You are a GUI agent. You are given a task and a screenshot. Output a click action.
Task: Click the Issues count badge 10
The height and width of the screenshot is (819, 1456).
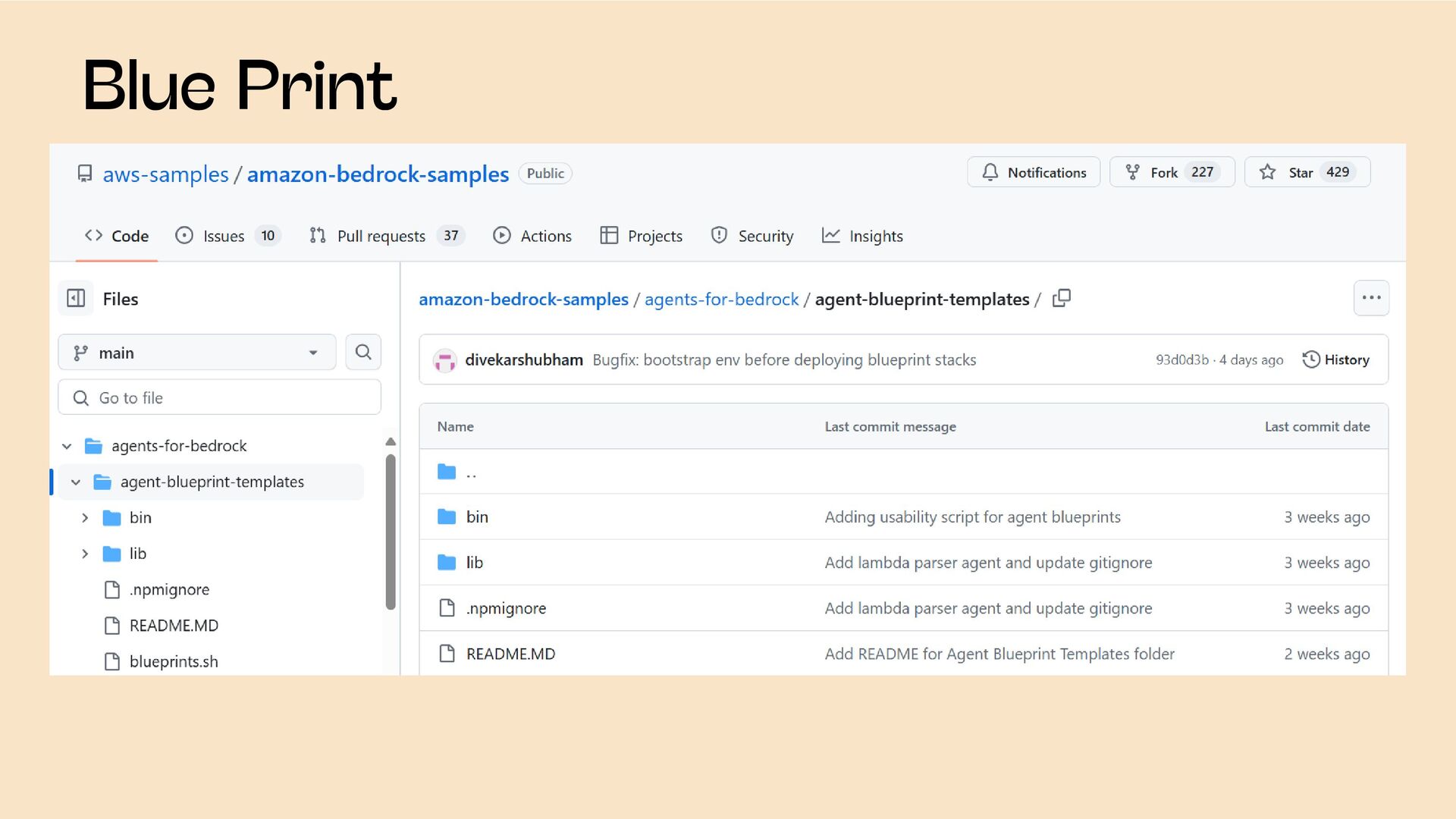point(268,236)
